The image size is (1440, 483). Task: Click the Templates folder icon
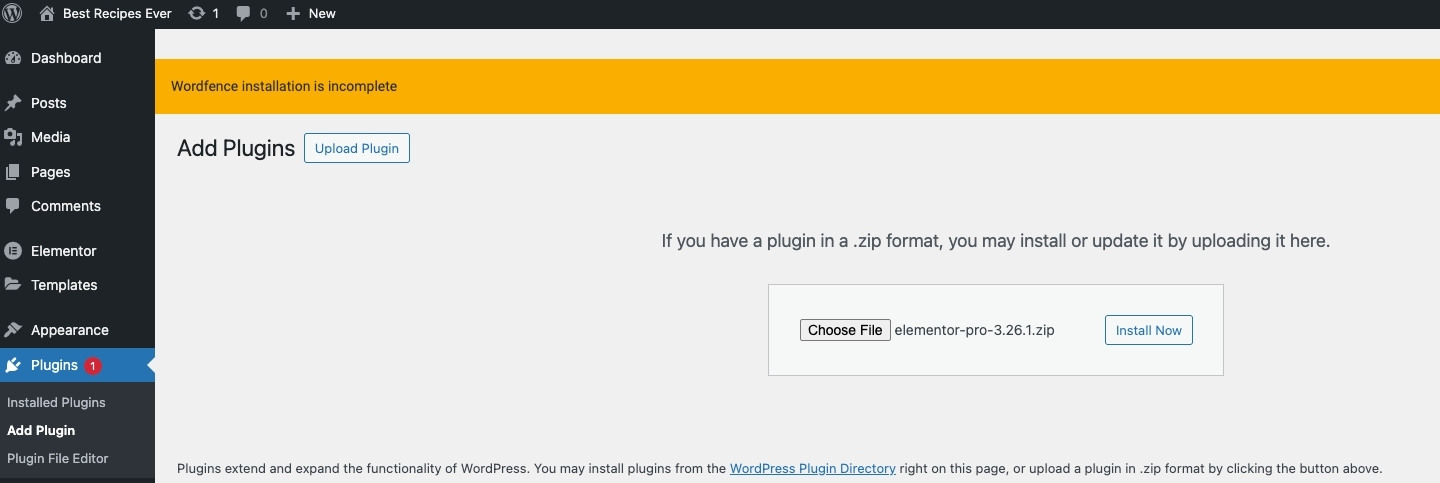click(13, 285)
